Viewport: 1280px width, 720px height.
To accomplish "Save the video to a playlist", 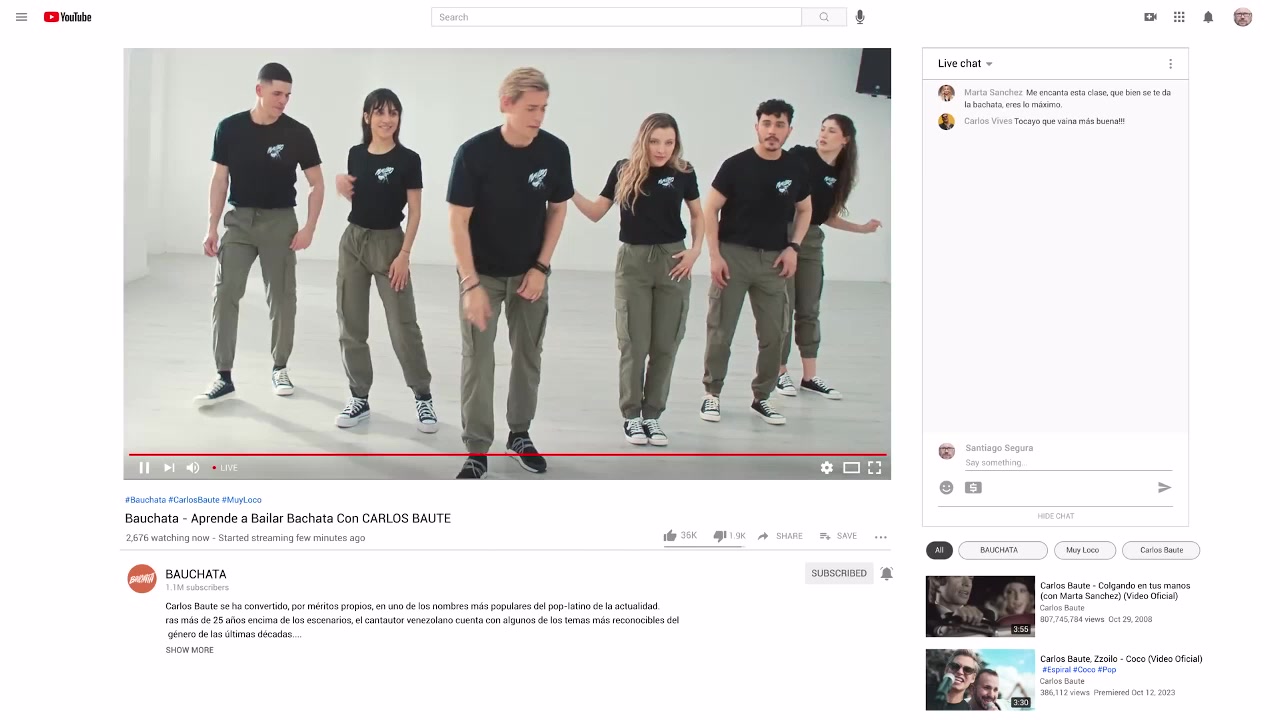I will [x=838, y=536].
